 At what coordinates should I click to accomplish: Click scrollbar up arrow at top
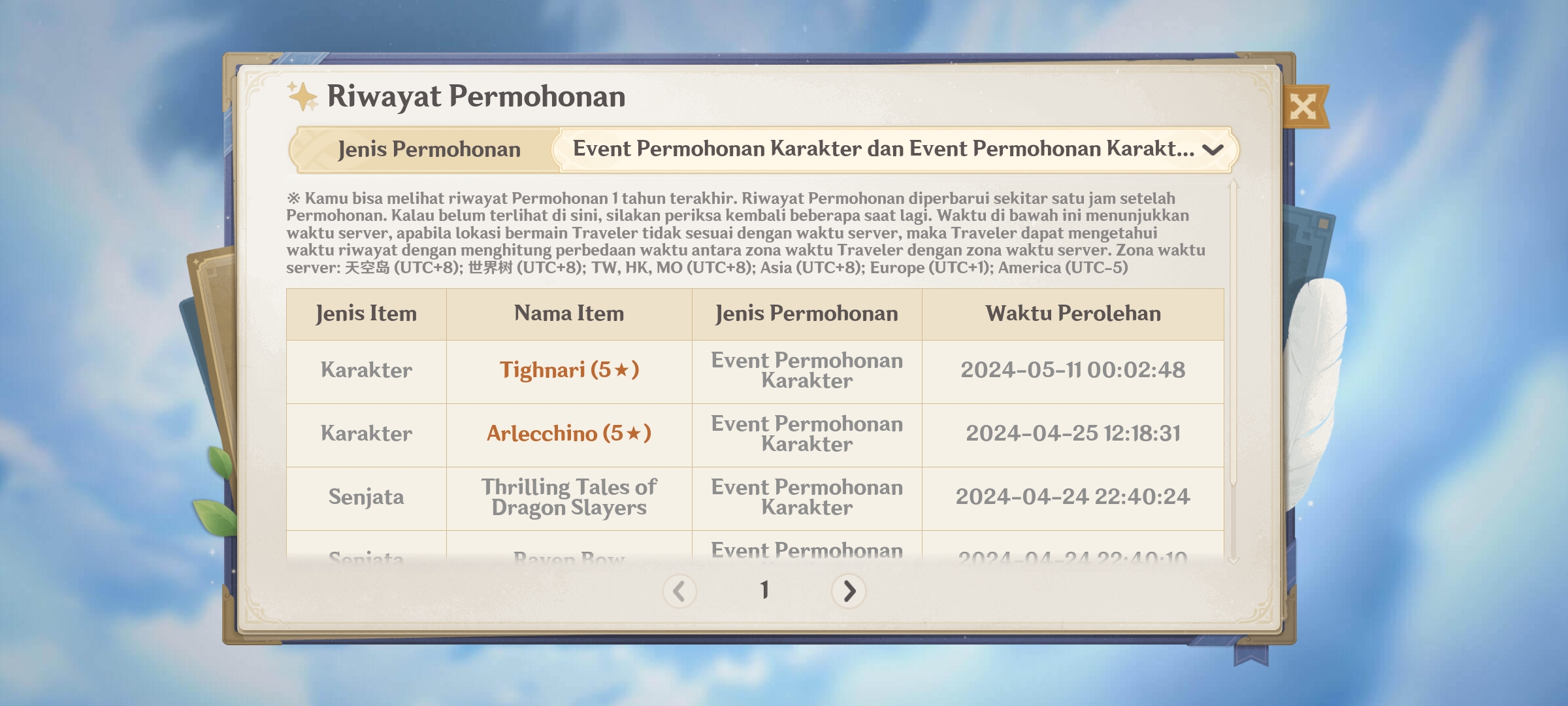pyautogui.click(x=1233, y=184)
